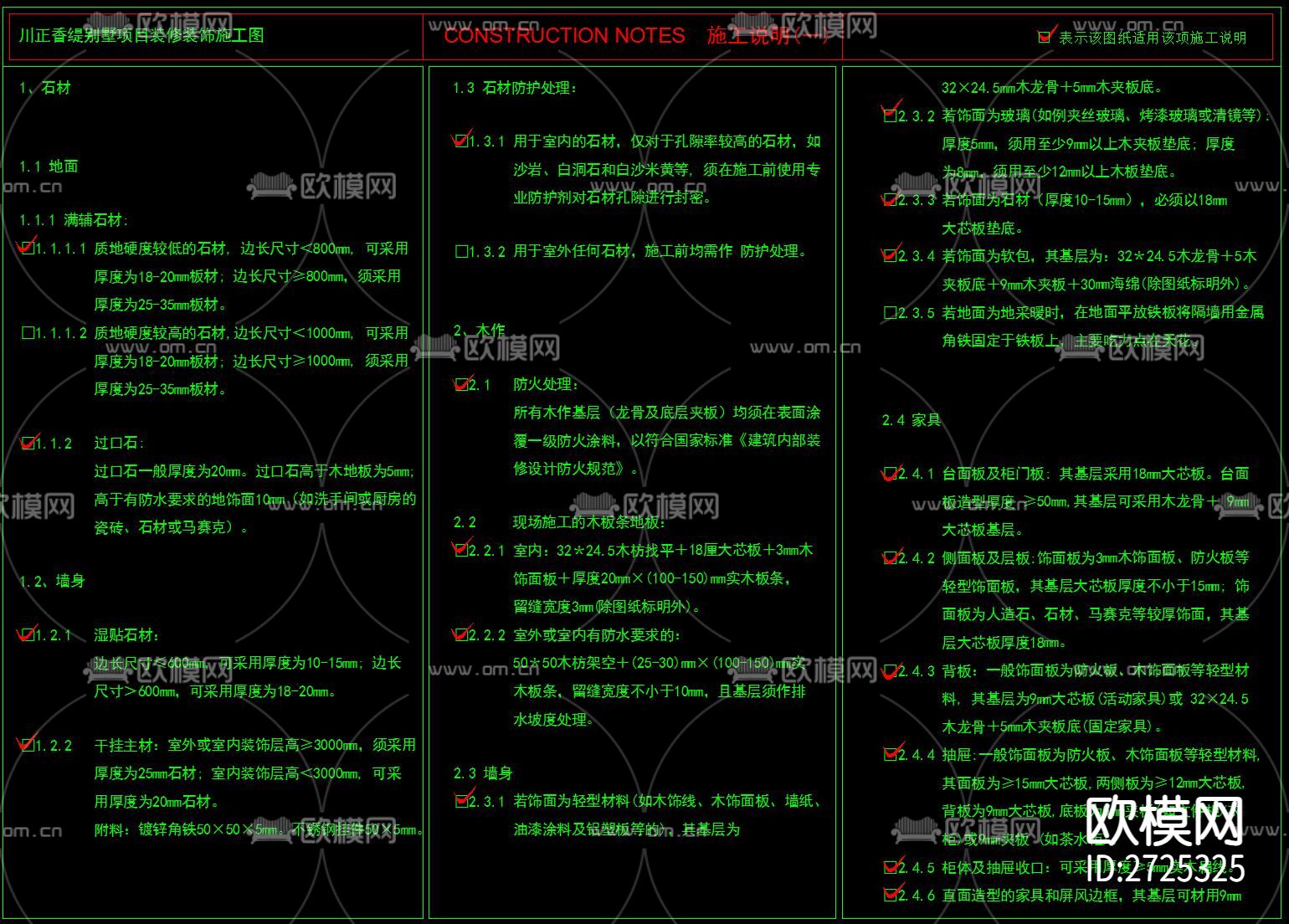Toggle checkbox for note 2.3.5 地采暖
This screenshot has width=1289, height=924.
(x=889, y=313)
